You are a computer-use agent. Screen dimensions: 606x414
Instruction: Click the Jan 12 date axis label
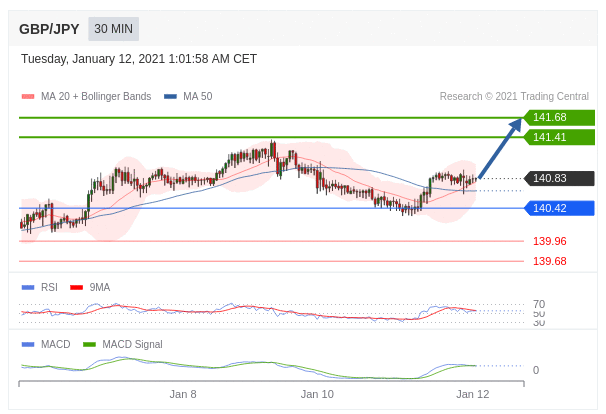click(473, 394)
